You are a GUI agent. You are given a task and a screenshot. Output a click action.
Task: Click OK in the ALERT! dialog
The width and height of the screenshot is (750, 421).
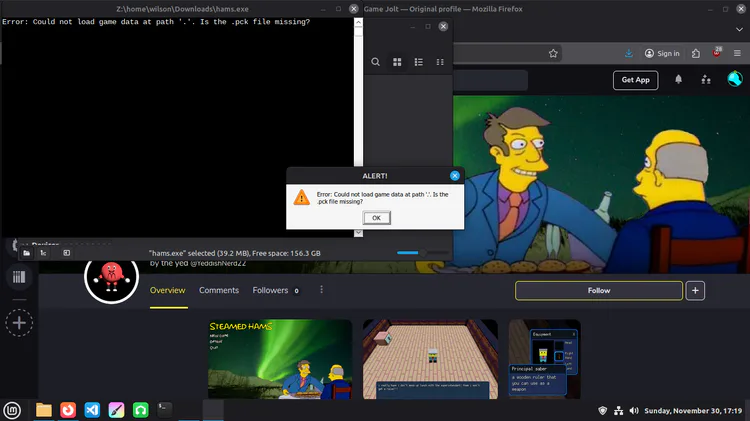376,218
